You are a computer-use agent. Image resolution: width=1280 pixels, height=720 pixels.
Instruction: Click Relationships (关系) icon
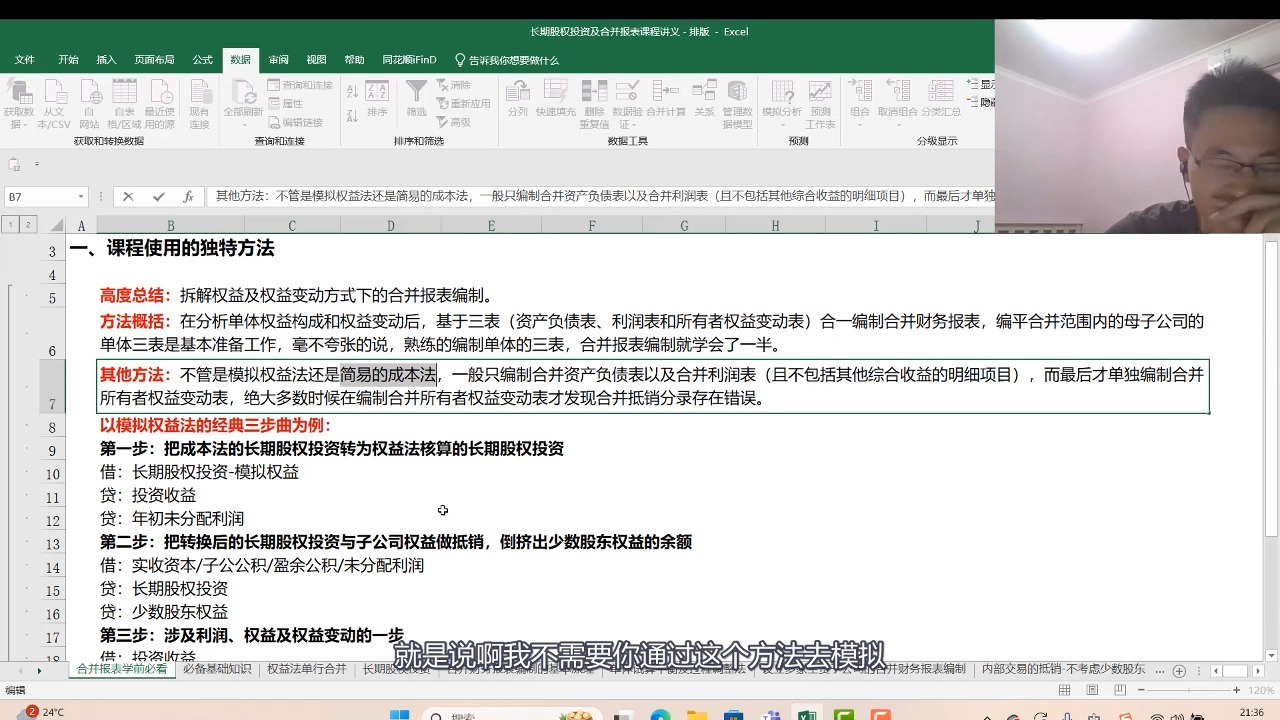pyautogui.click(x=704, y=99)
